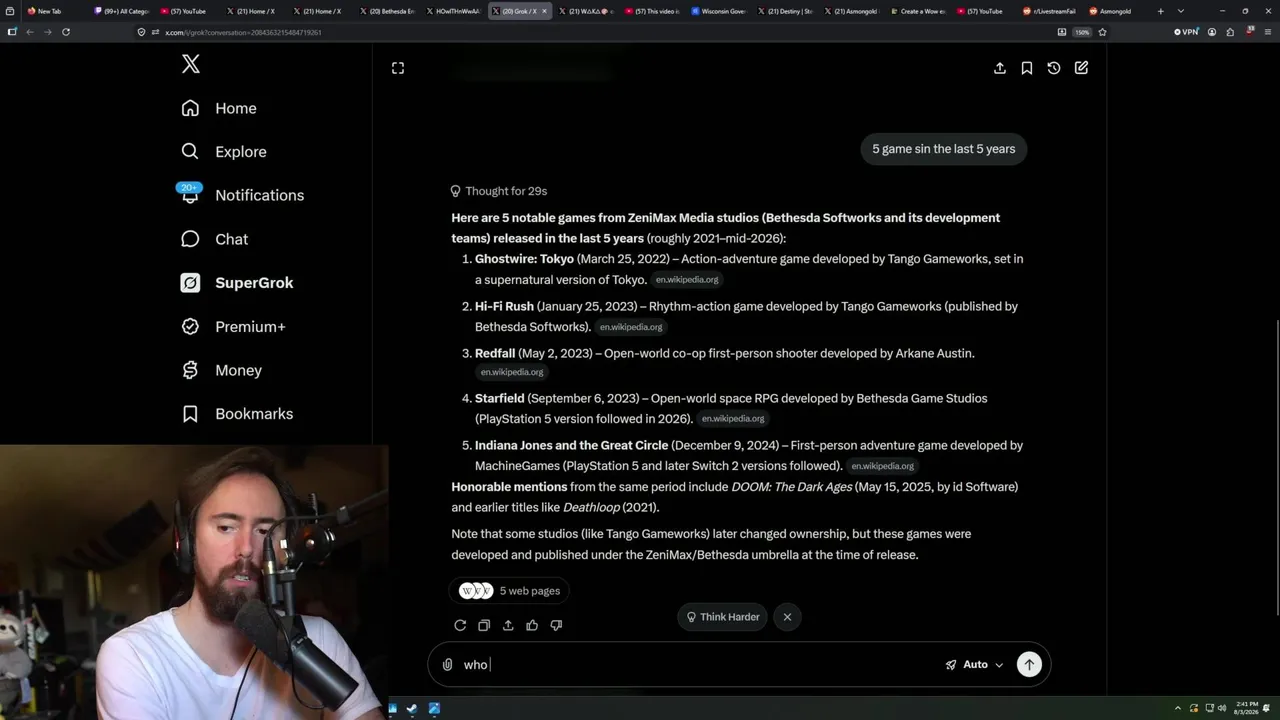Copy the Grok response text

tap(484, 625)
